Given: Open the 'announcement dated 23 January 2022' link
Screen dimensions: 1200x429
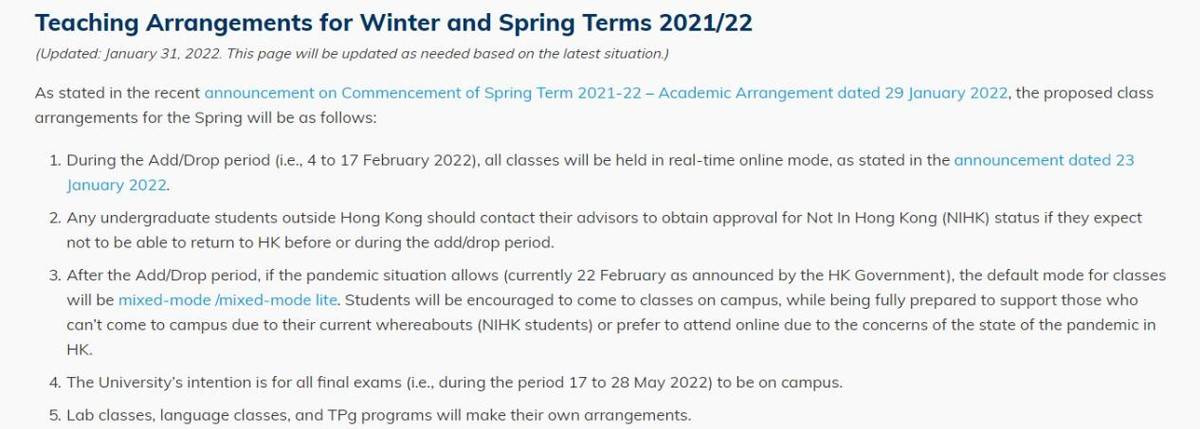Looking at the screenshot, I should pyautogui.click(x=1044, y=160).
